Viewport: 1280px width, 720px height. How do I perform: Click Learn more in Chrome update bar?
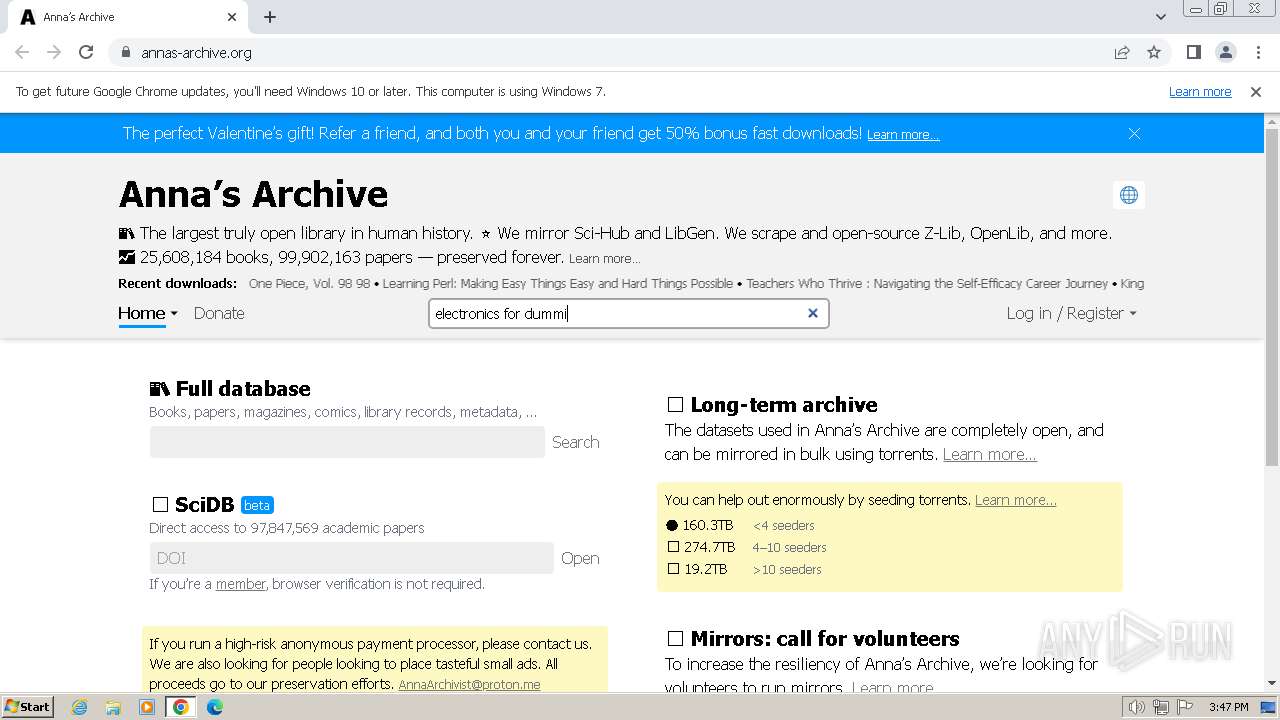click(x=1200, y=91)
